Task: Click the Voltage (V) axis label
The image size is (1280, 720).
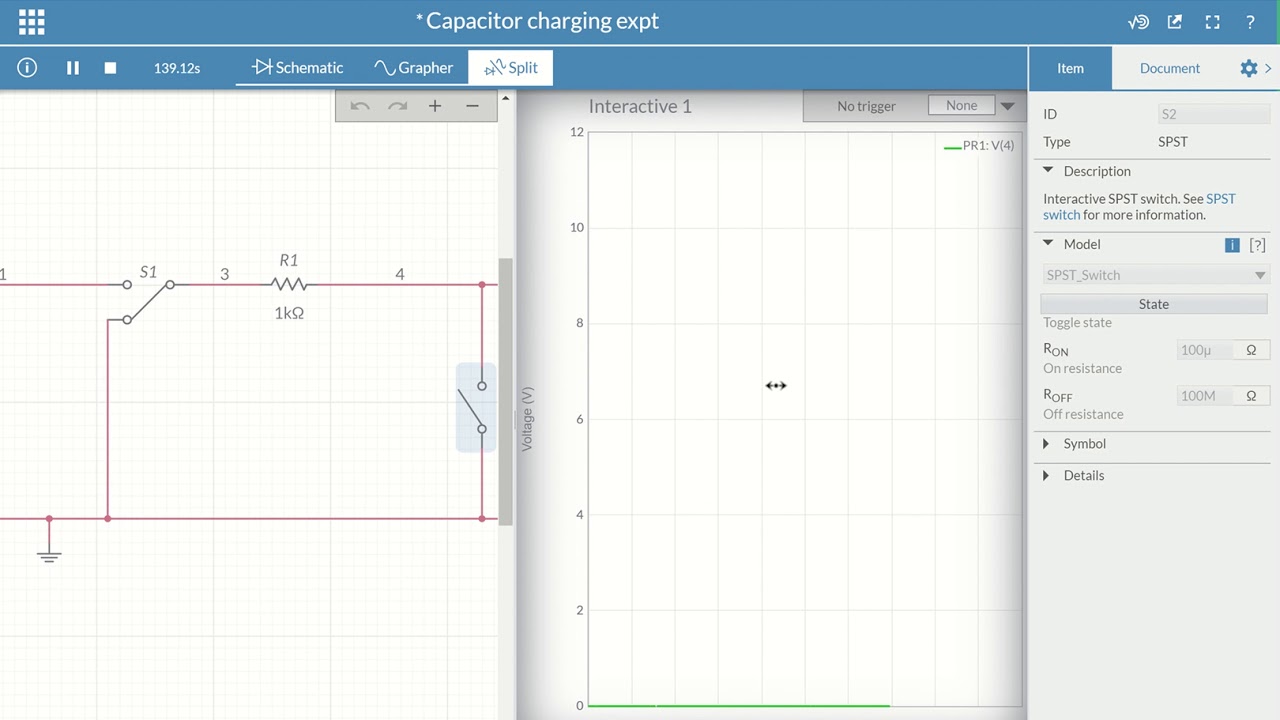Action: pos(527,419)
